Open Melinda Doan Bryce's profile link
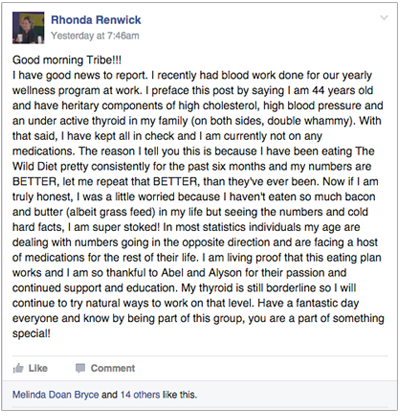The width and height of the screenshot is (400, 418). 56,395
